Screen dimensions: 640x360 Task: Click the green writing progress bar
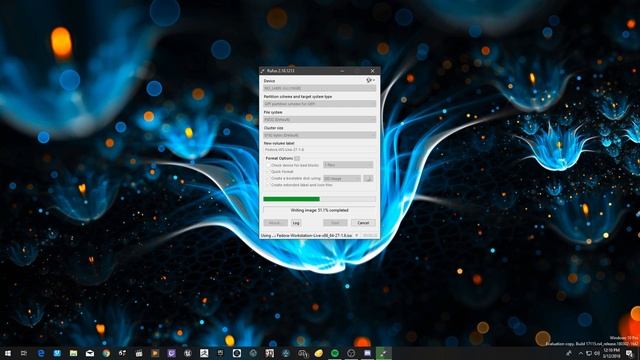click(320, 199)
